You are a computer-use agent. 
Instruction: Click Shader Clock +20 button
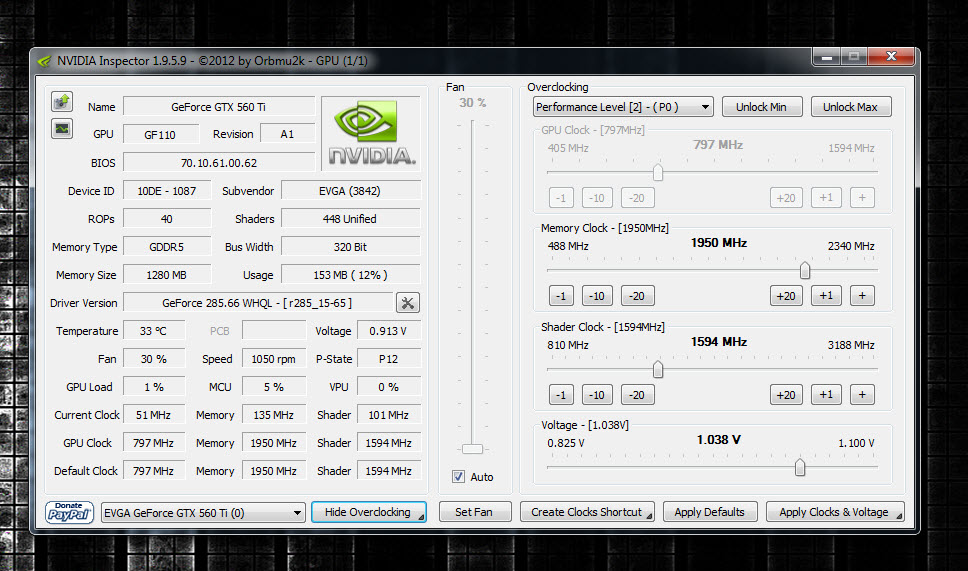pos(786,394)
